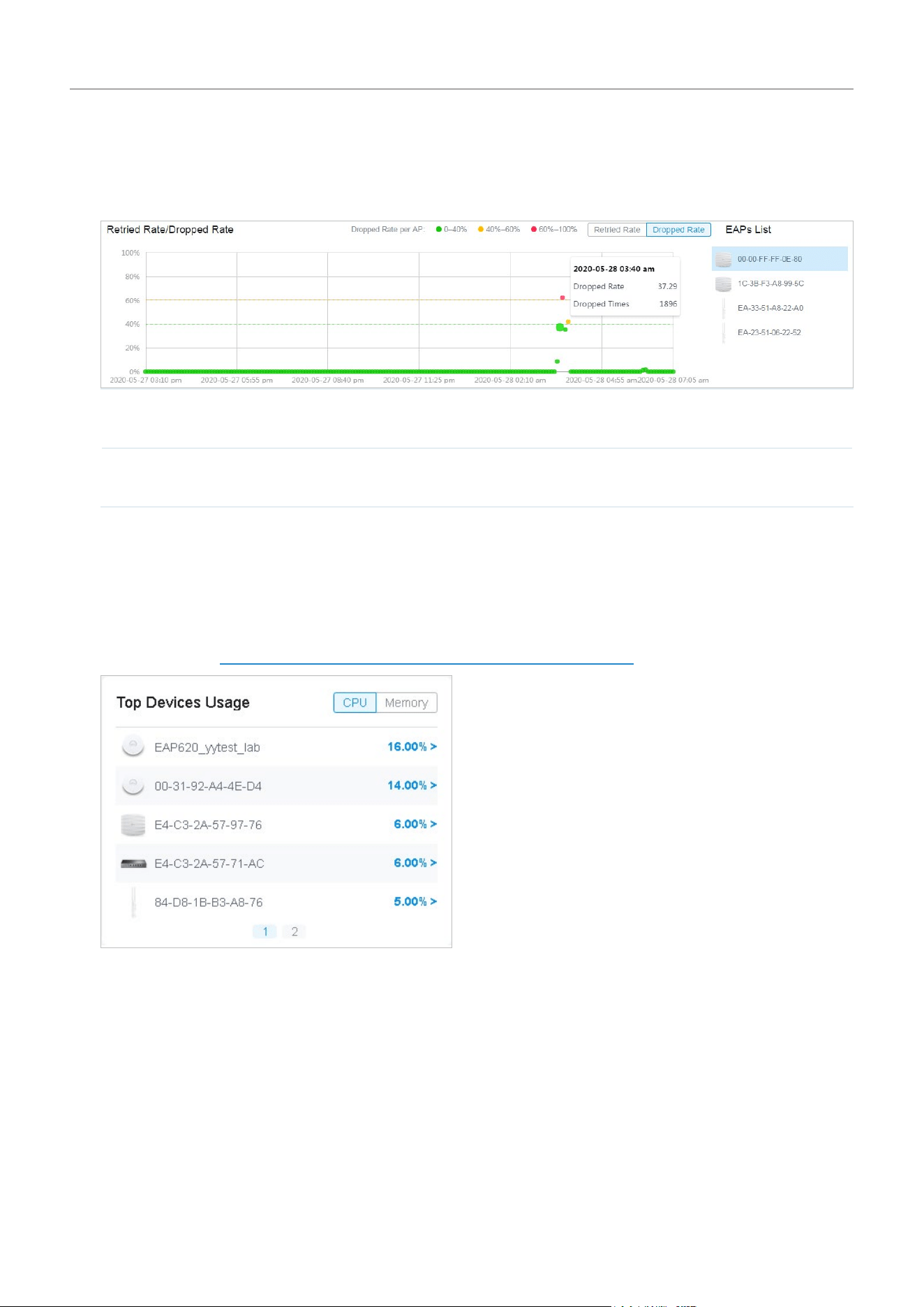Switch chart to Retried Rate
The image size is (924, 1307).
pos(617,230)
